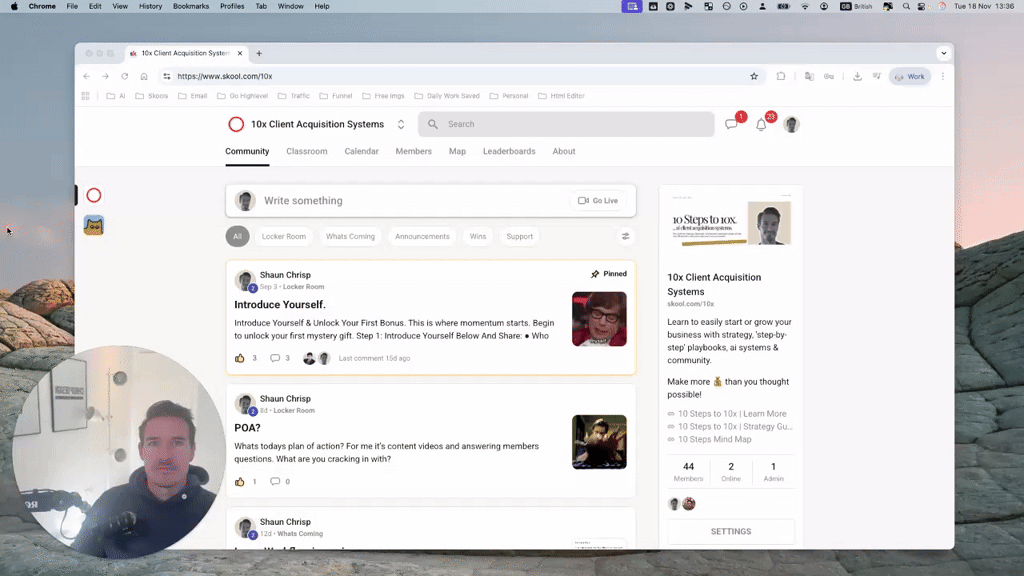This screenshot has height=576, width=1024.
Task: Open Chrome extensions puzzle icon
Action: pyautogui.click(x=781, y=76)
